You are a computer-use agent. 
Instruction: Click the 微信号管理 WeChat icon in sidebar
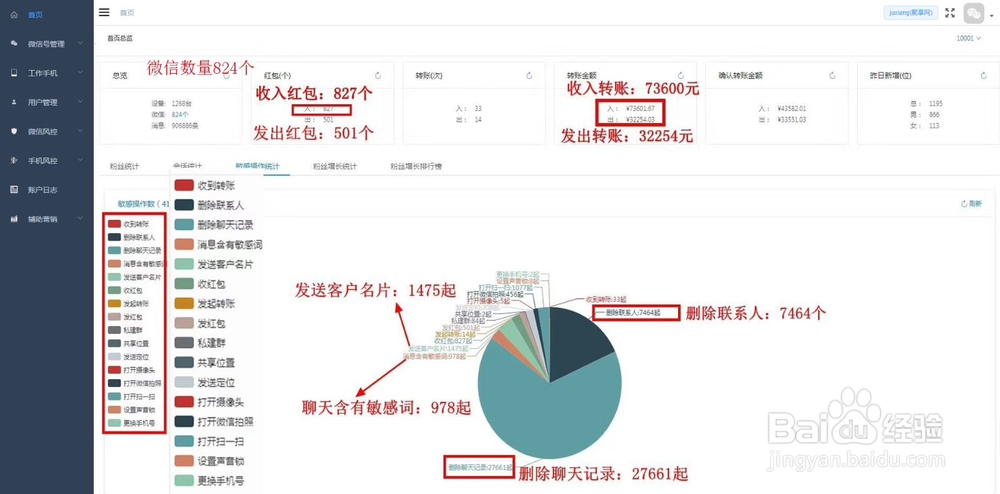[x=15, y=43]
